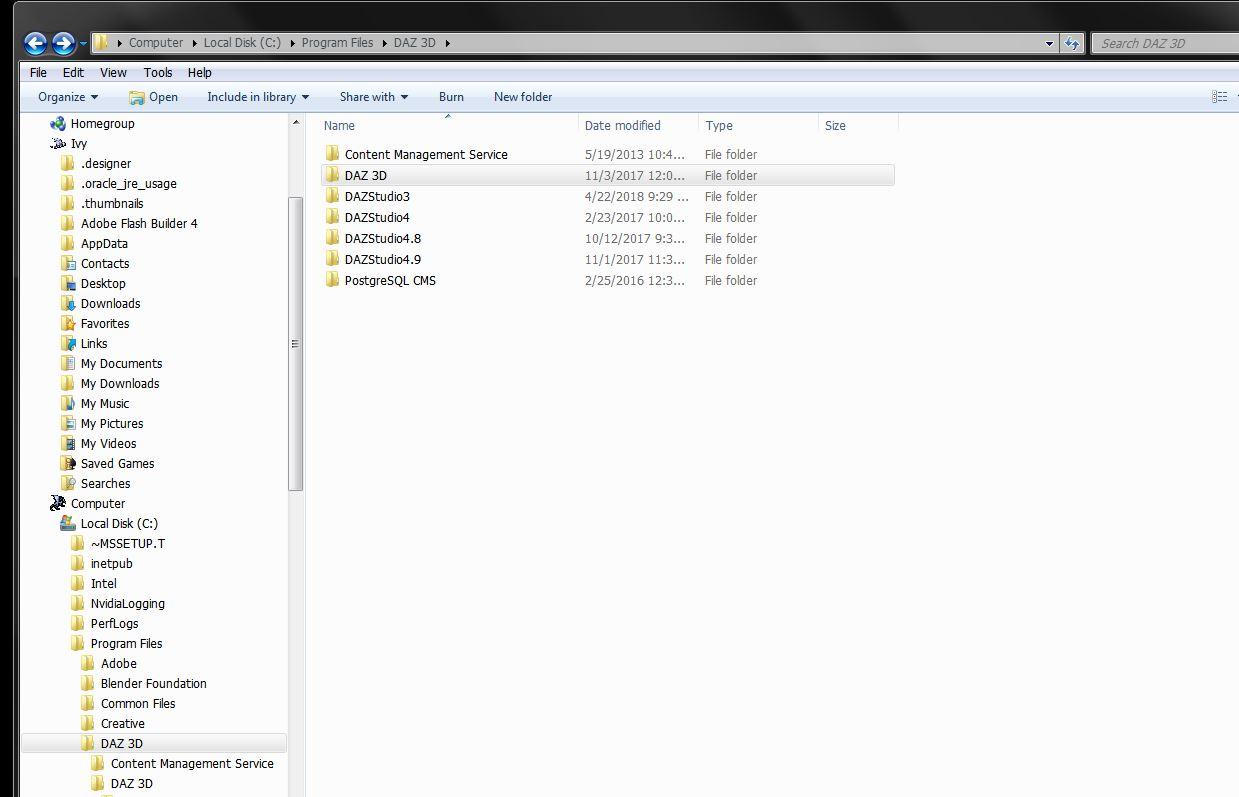Open NvidiaLogging folder in tree
Image resolution: width=1239 pixels, height=797 pixels.
[x=128, y=603]
